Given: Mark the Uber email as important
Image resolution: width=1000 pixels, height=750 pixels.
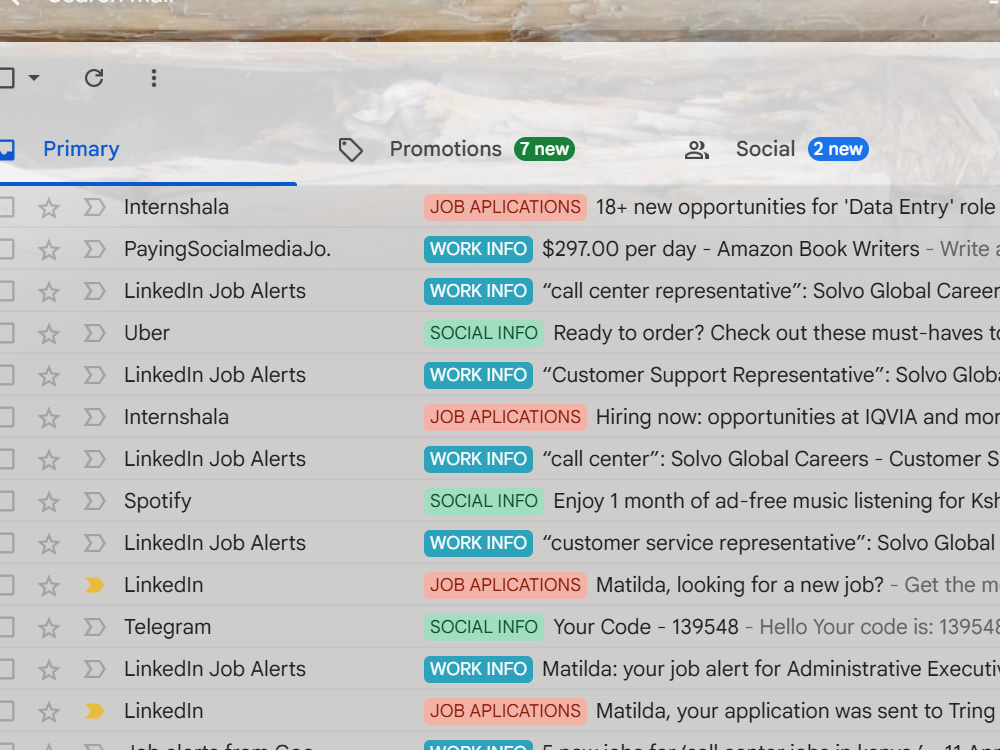Looking at the screenshot, I should coord(94,334).
